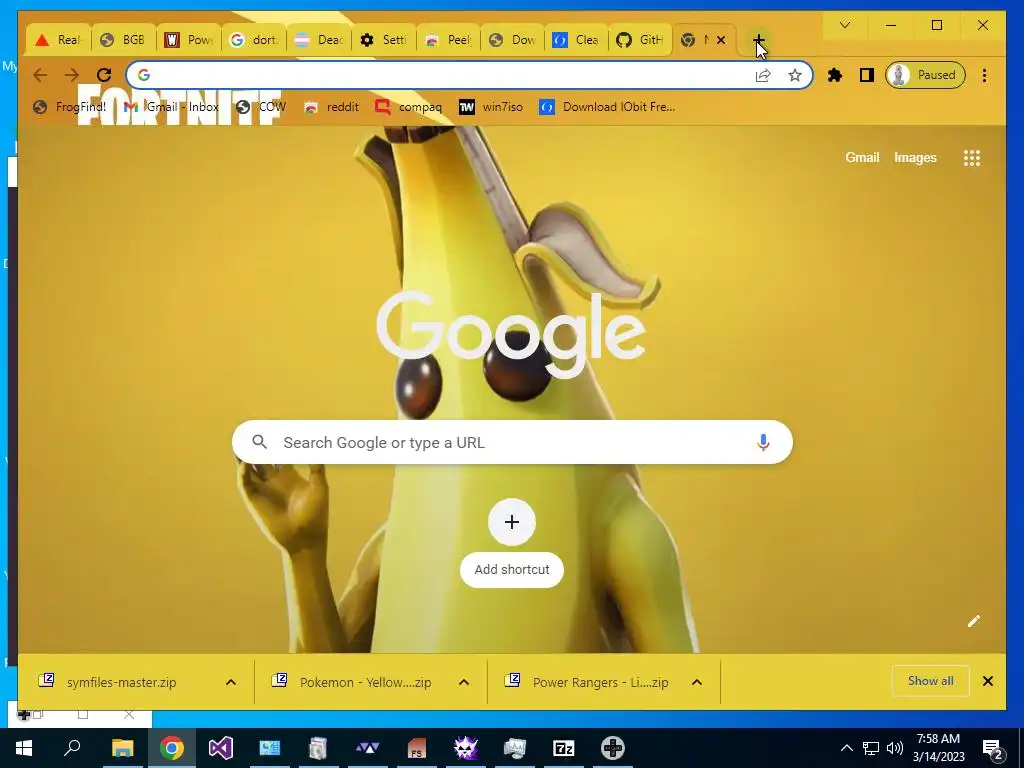This screenshot has width=1024, height=768.
Task: Bookmark this tab with the star icon
Action: pos(795,76)
